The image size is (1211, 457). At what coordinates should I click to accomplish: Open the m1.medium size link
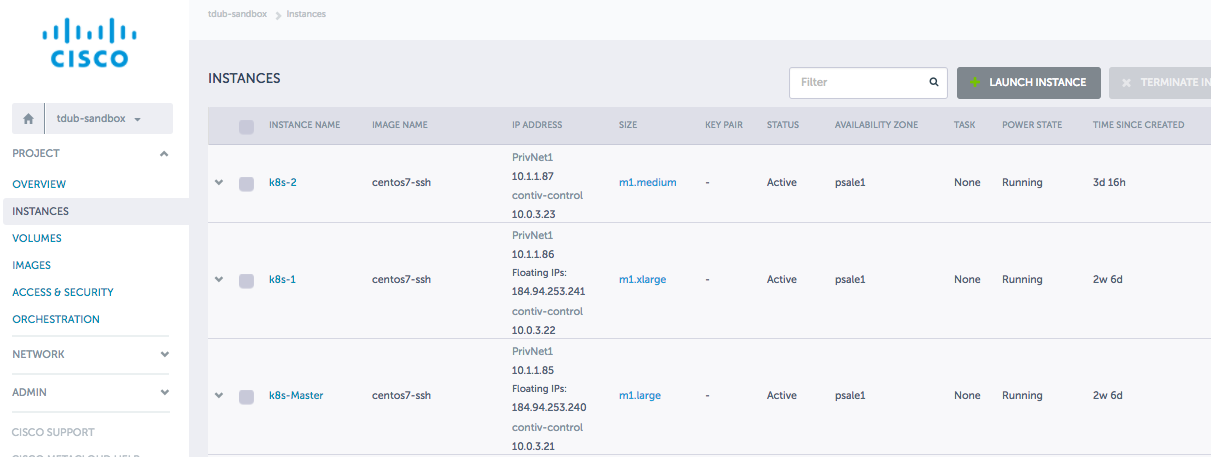click(x=648, y=182)
